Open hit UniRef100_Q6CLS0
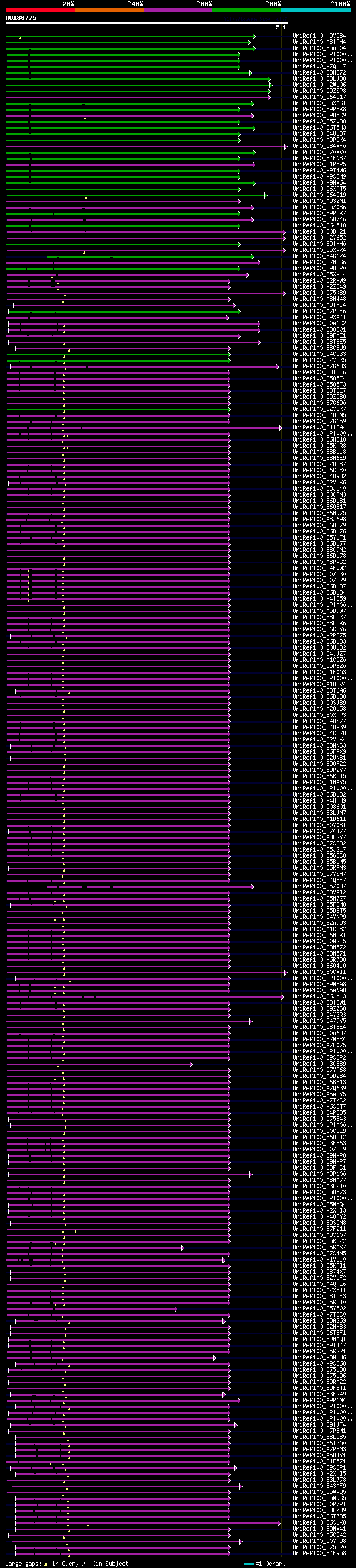356x1568 pixels. [319, 471]
